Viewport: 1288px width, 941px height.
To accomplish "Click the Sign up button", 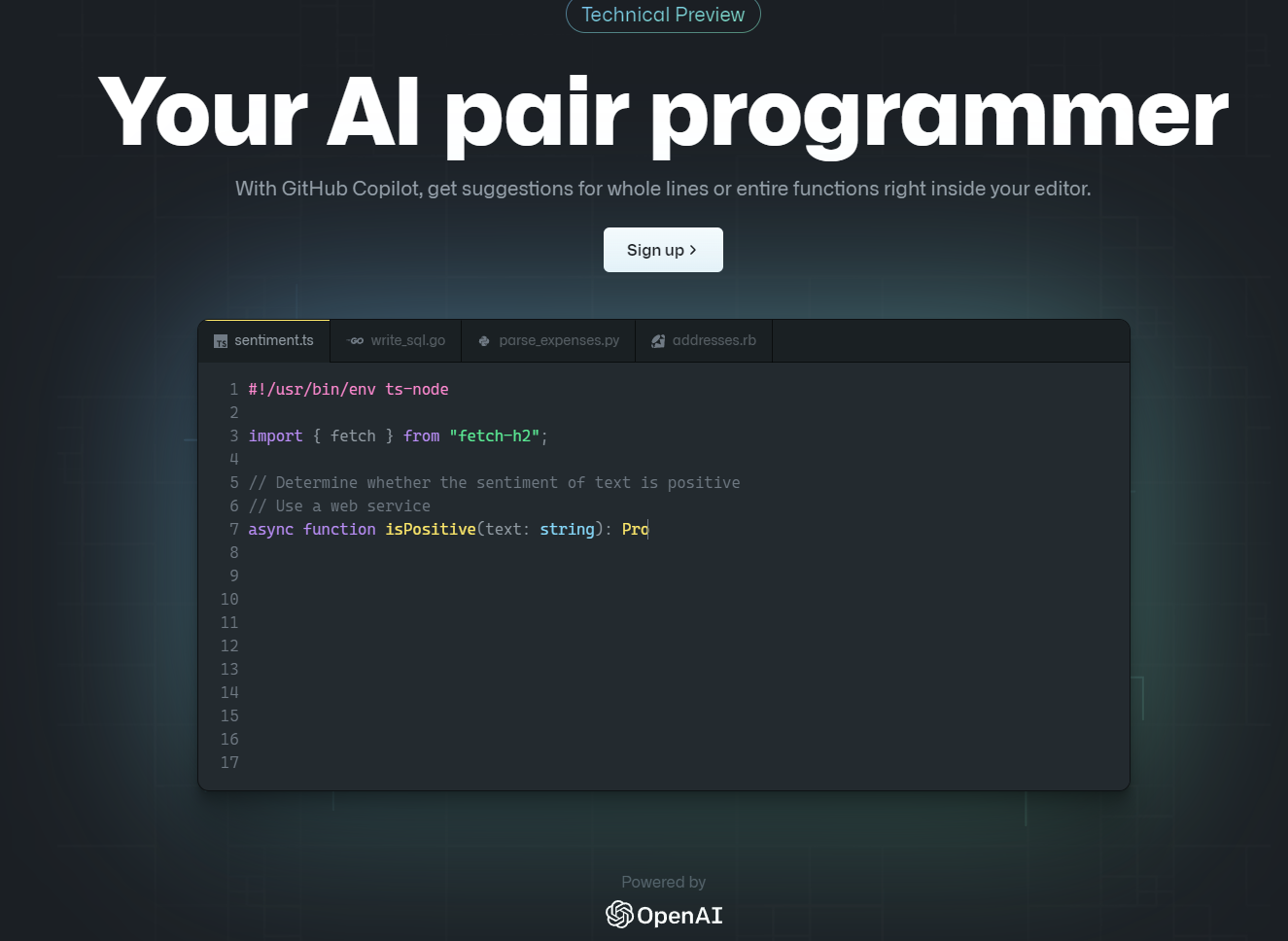I will pyautogui.click(x=663, y=250).
